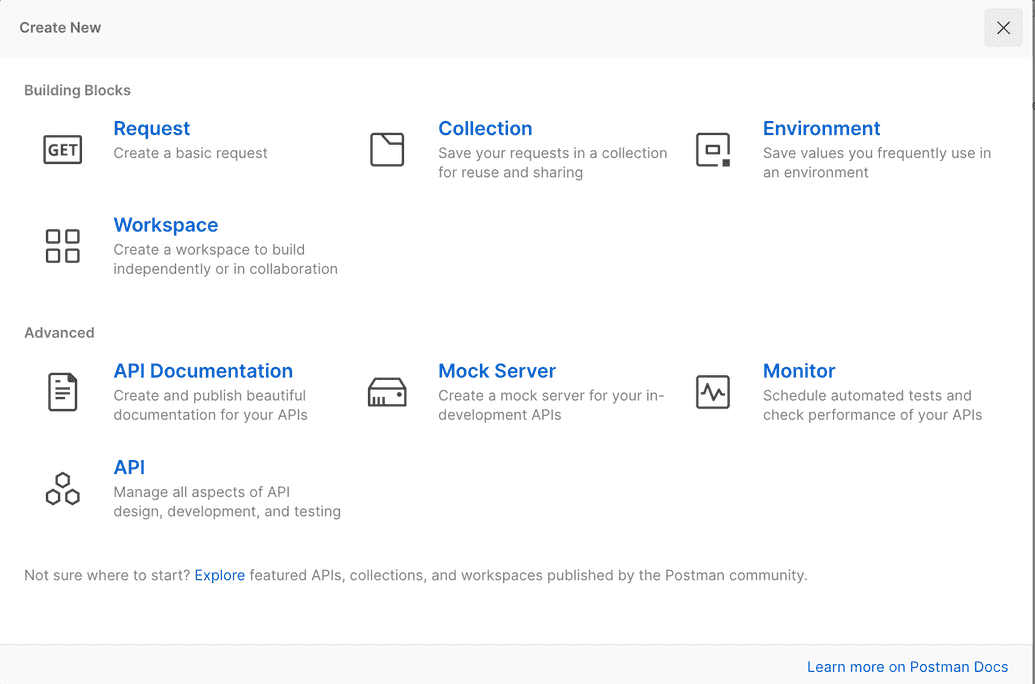
Task: Follow the Explore link
Action: tap(219, 575)
